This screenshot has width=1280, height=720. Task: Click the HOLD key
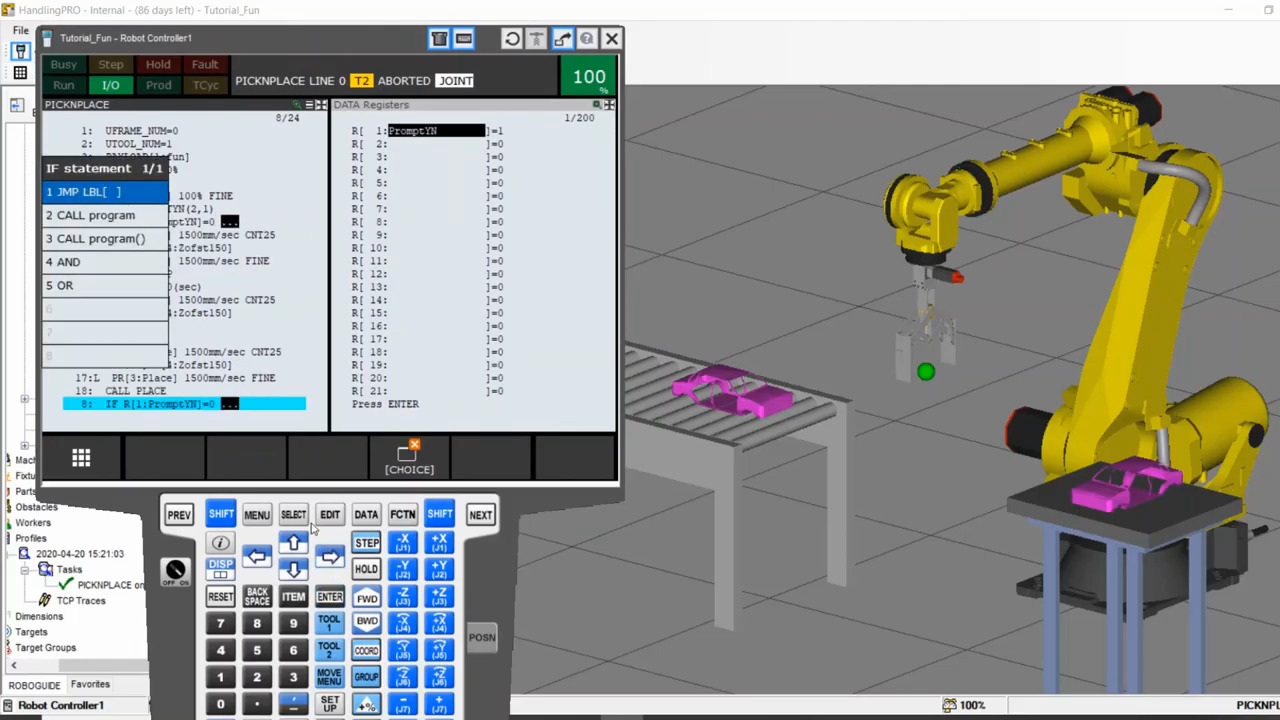(366, 569)
